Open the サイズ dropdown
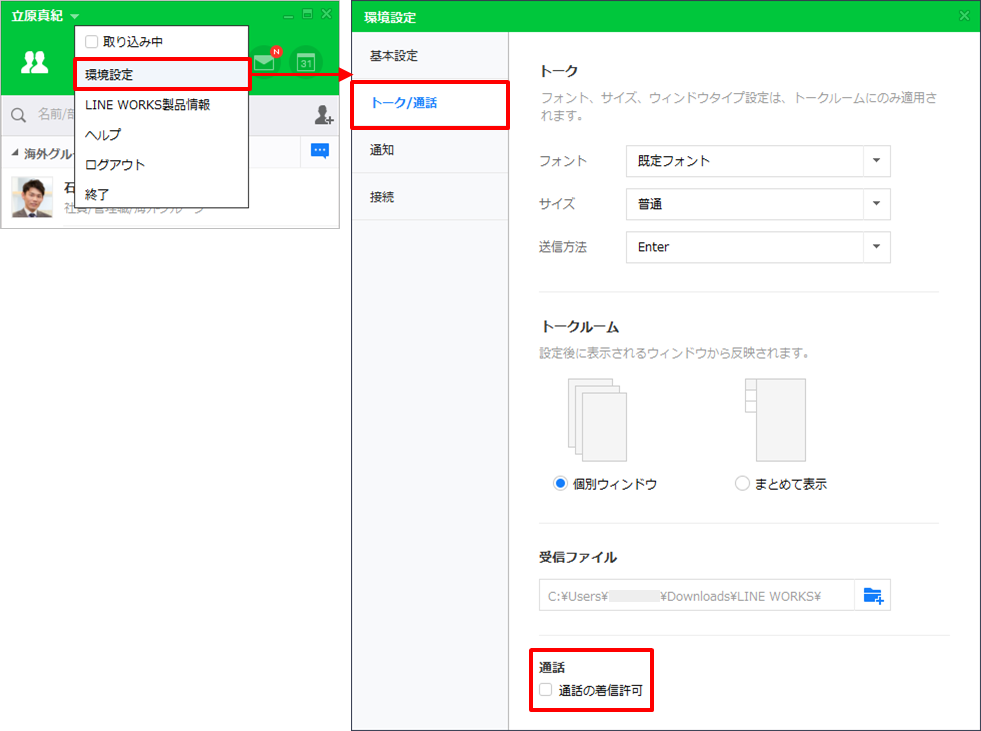981x731 pixels. (876, 204)
